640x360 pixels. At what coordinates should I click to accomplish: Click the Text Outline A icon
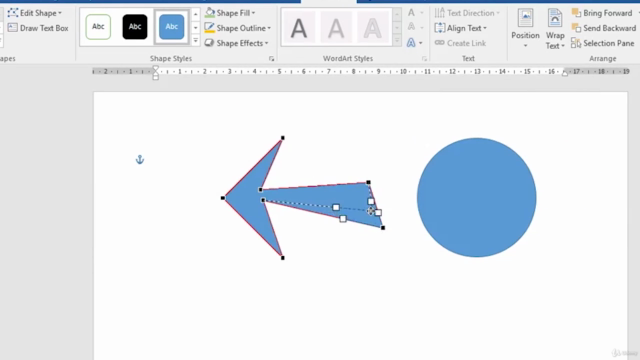(x=411, y=27)
